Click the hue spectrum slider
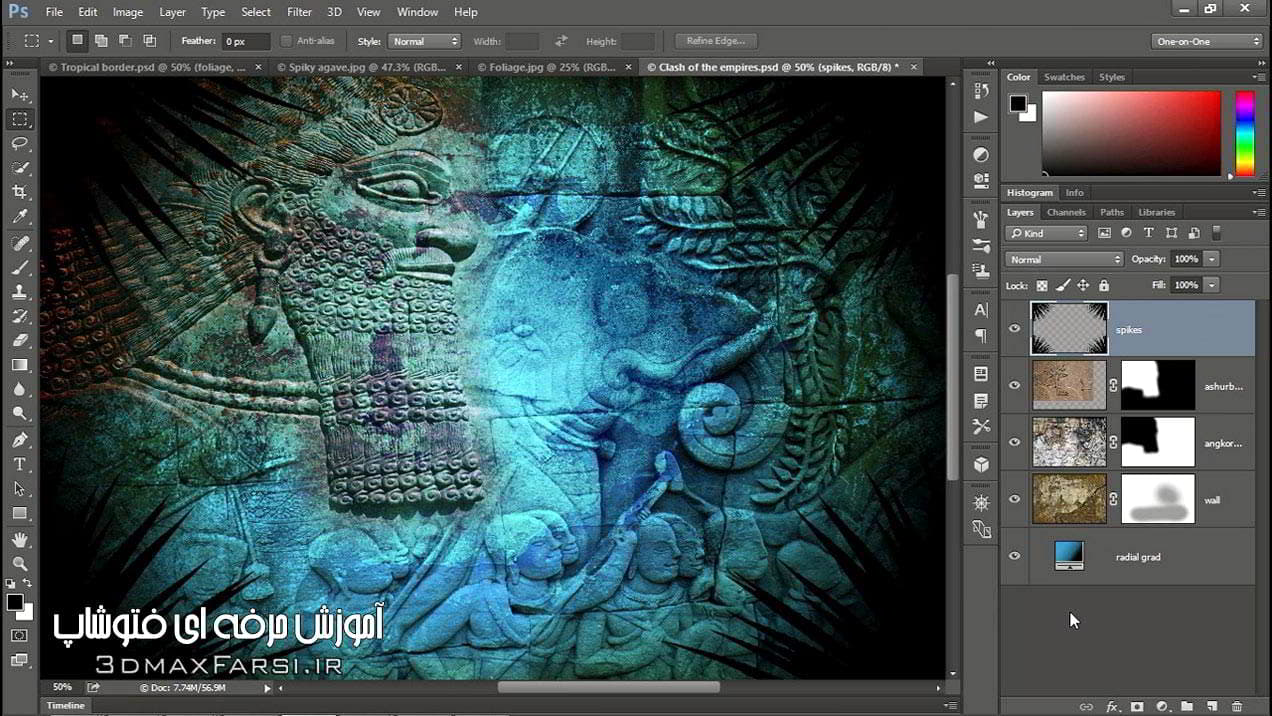Screen dimensions: 1272x716 click(x=1245, y=133)
